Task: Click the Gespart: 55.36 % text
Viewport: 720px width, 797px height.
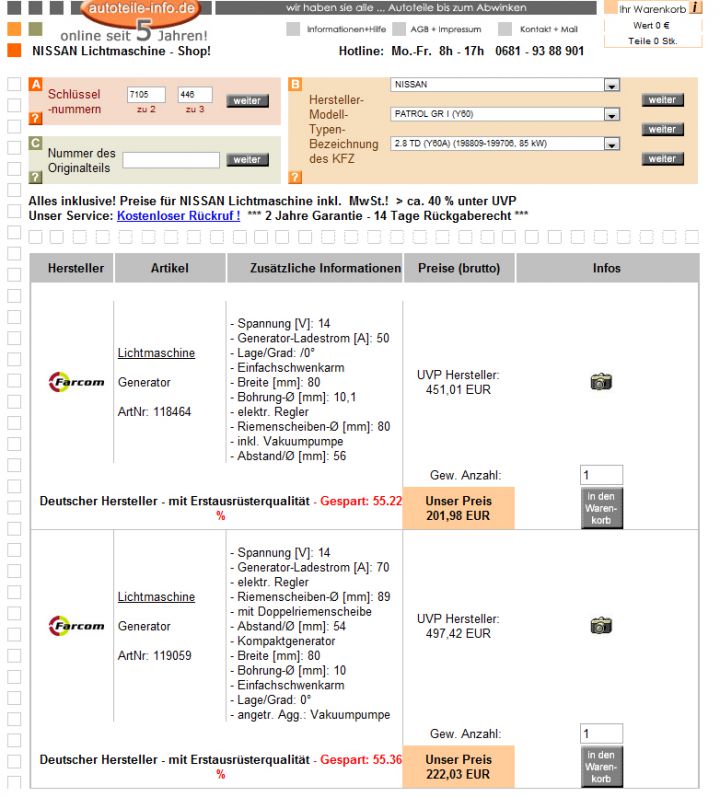Action: pyautogui.click(x=360, y=760)
